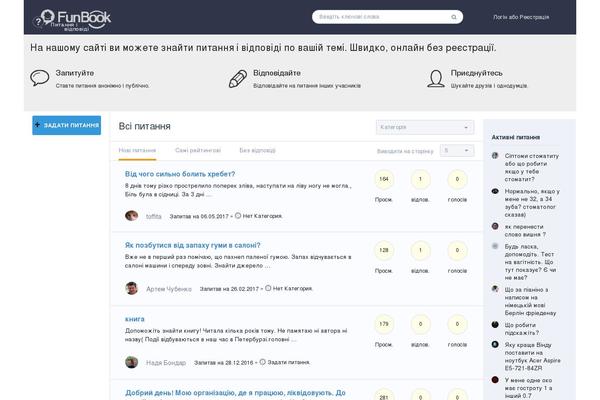Open Надя Бондар user avatar
Image resolution: width=600 pixels, height=400 pixels.
click(131, 362)
